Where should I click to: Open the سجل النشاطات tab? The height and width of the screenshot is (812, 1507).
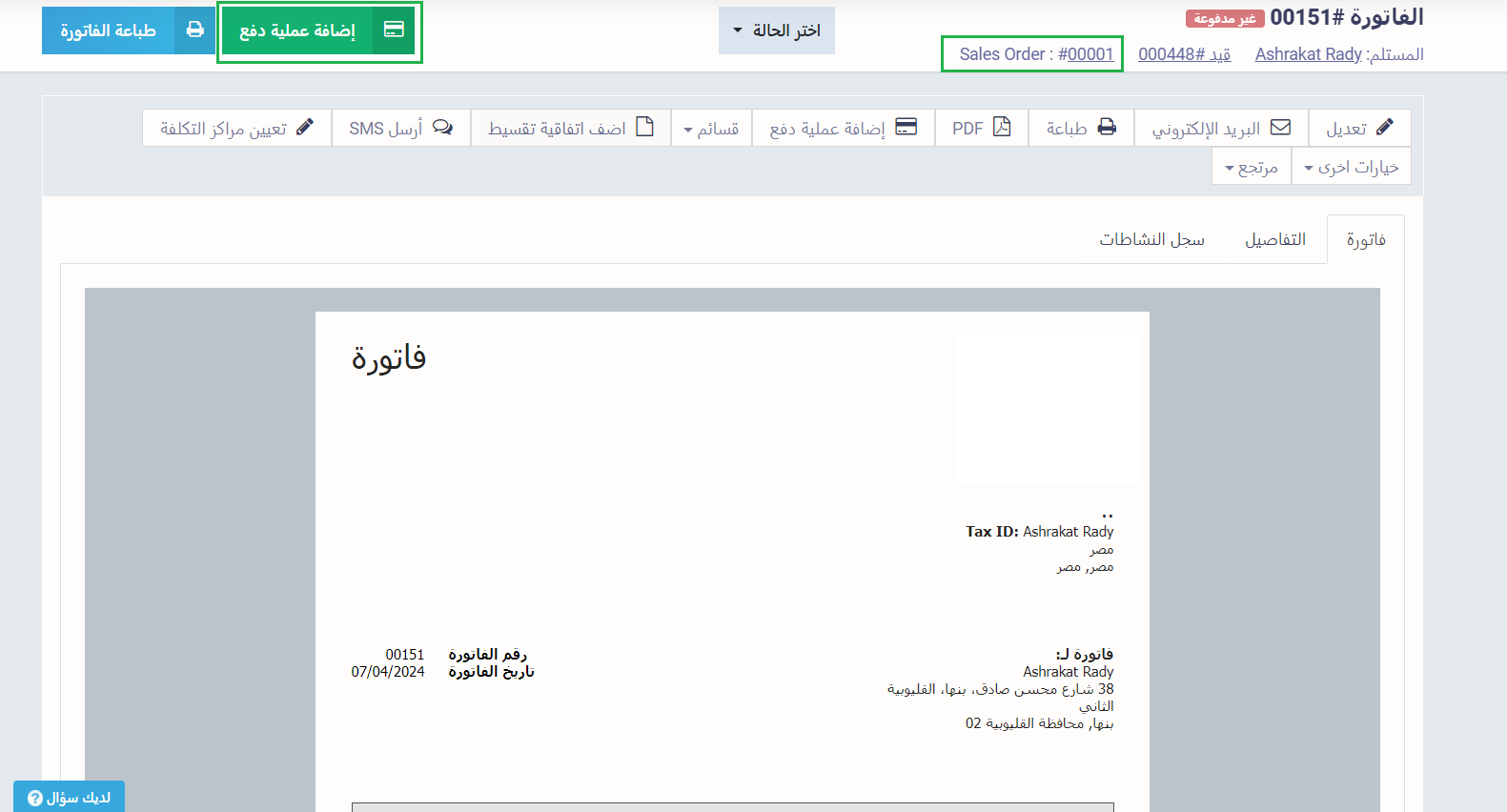tap(1151, 239)
